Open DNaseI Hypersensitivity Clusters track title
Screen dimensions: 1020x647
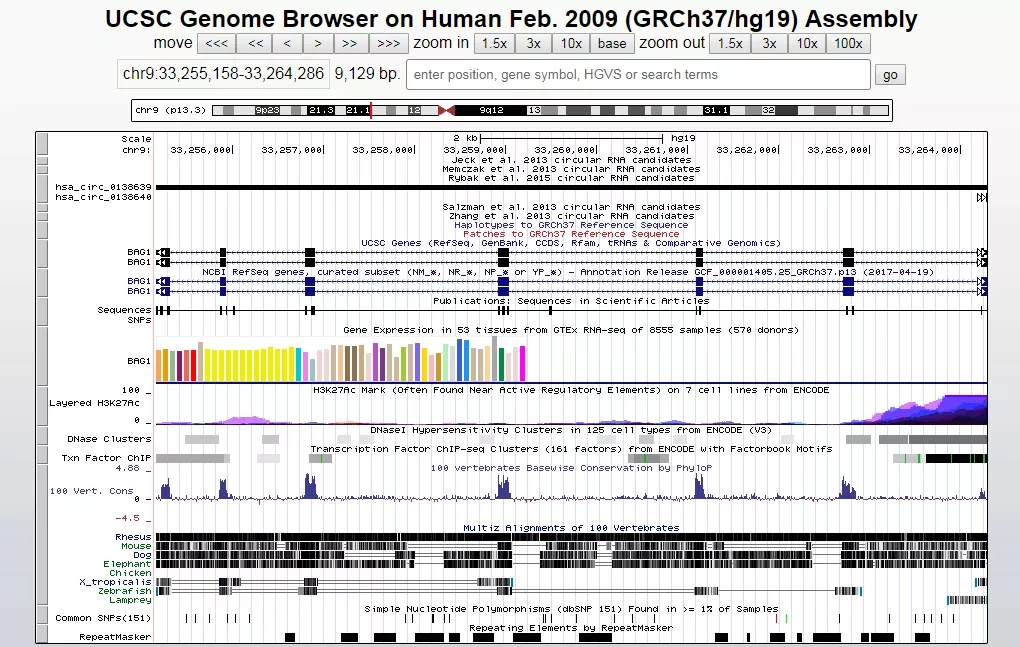pyautogui.click(x=571, y=430)
